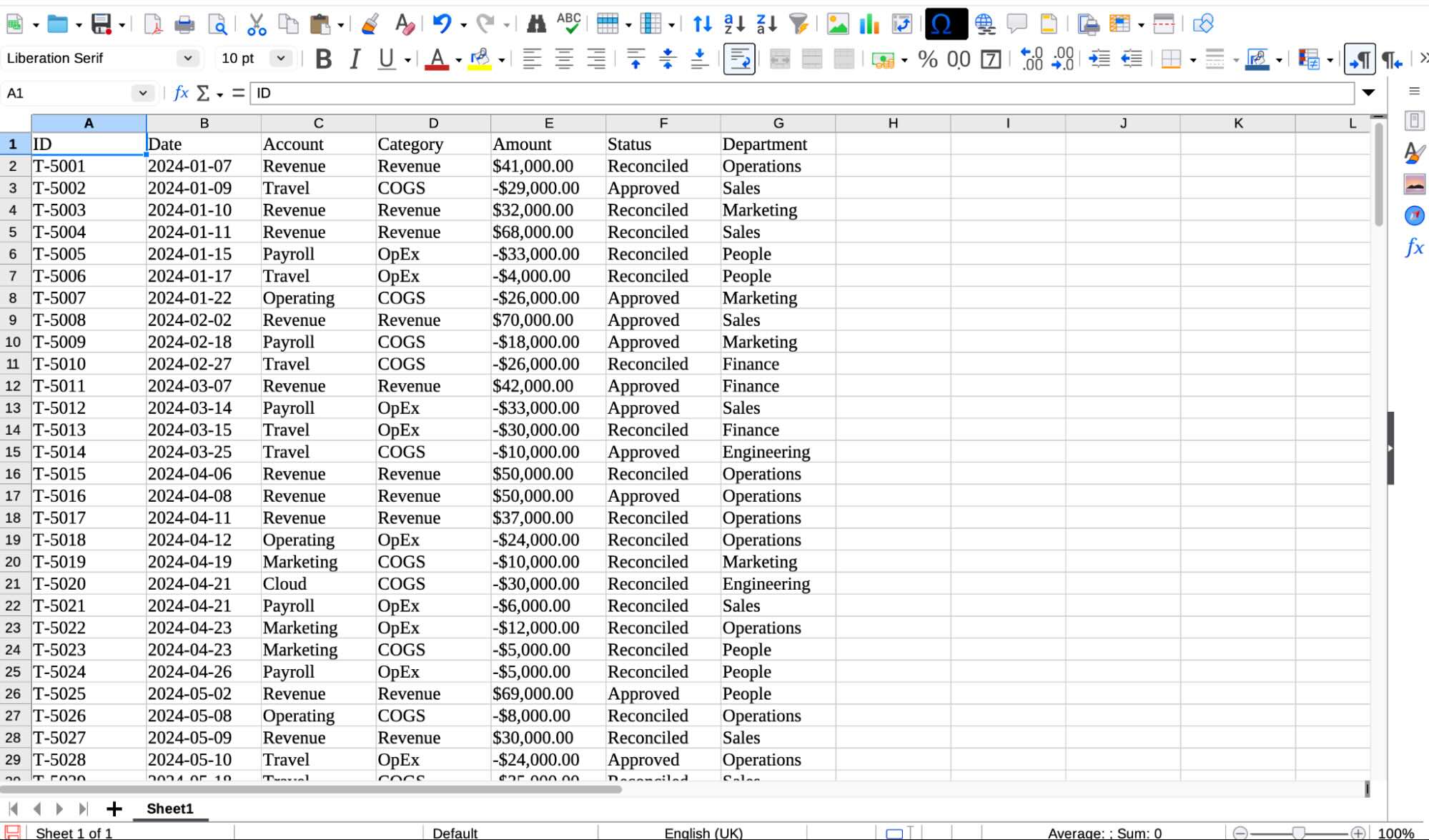Toggle Underline formatting

point(387,59)
